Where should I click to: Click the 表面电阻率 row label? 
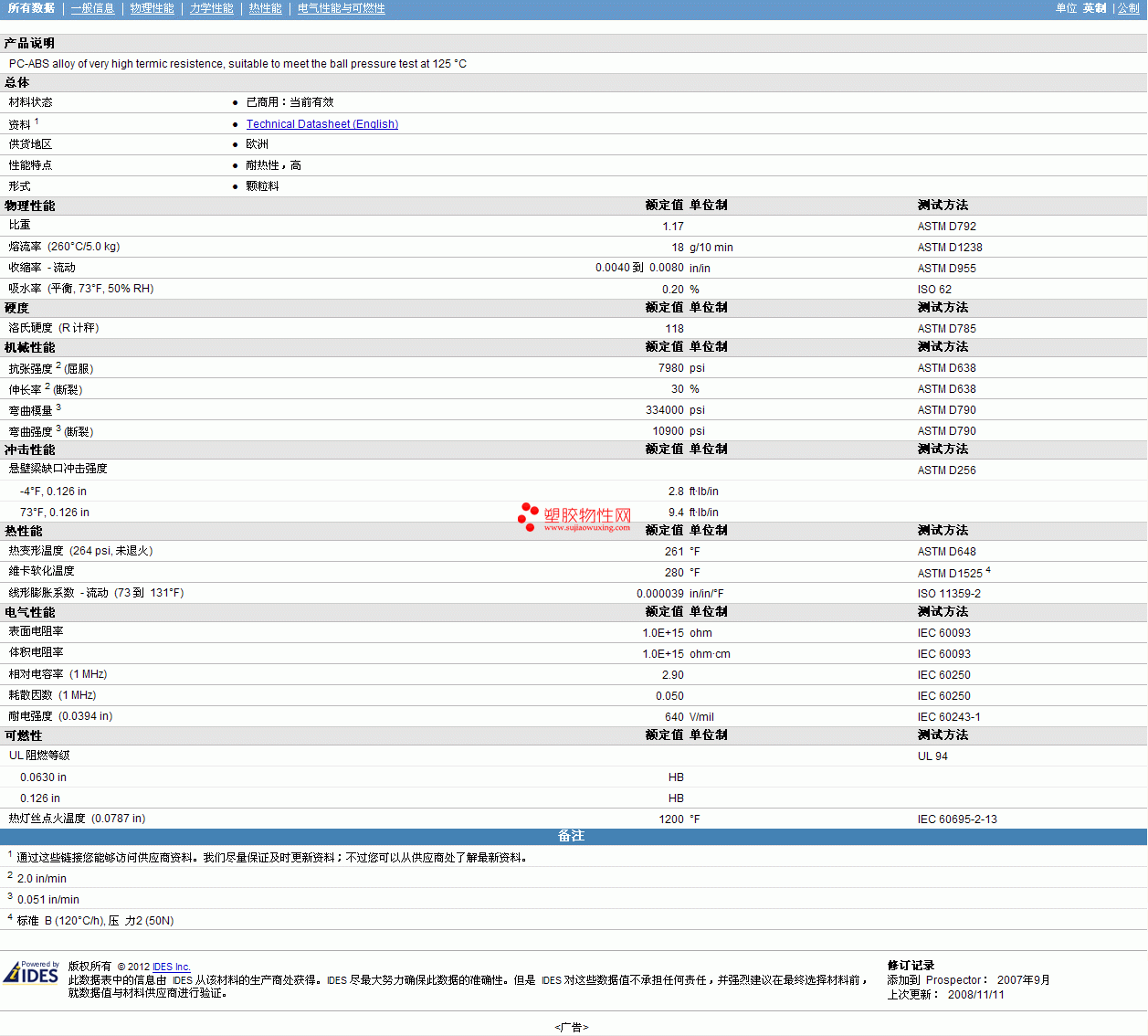37,631
